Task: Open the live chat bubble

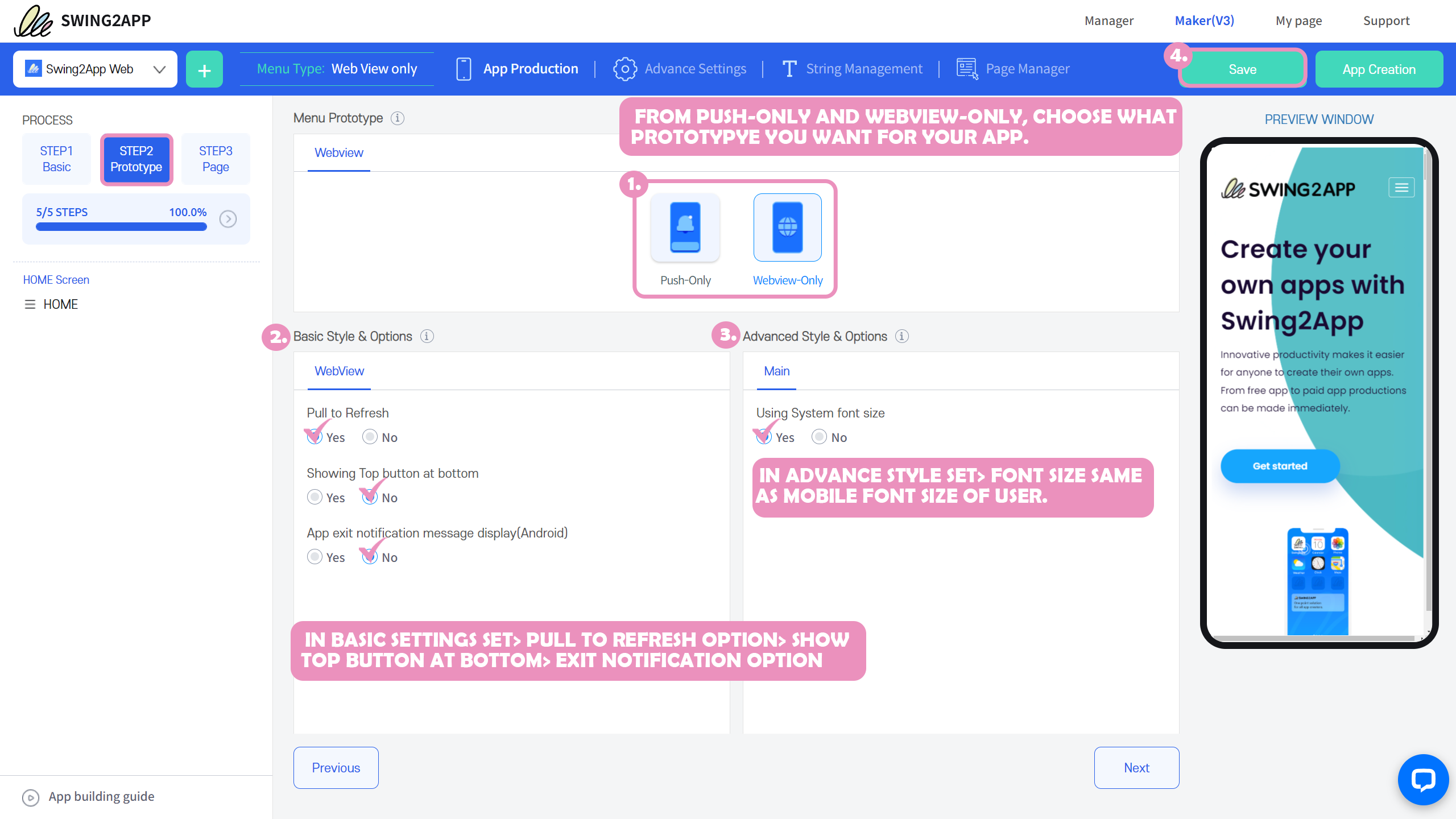Action: pyautogui.click(x=1423, y=779)
